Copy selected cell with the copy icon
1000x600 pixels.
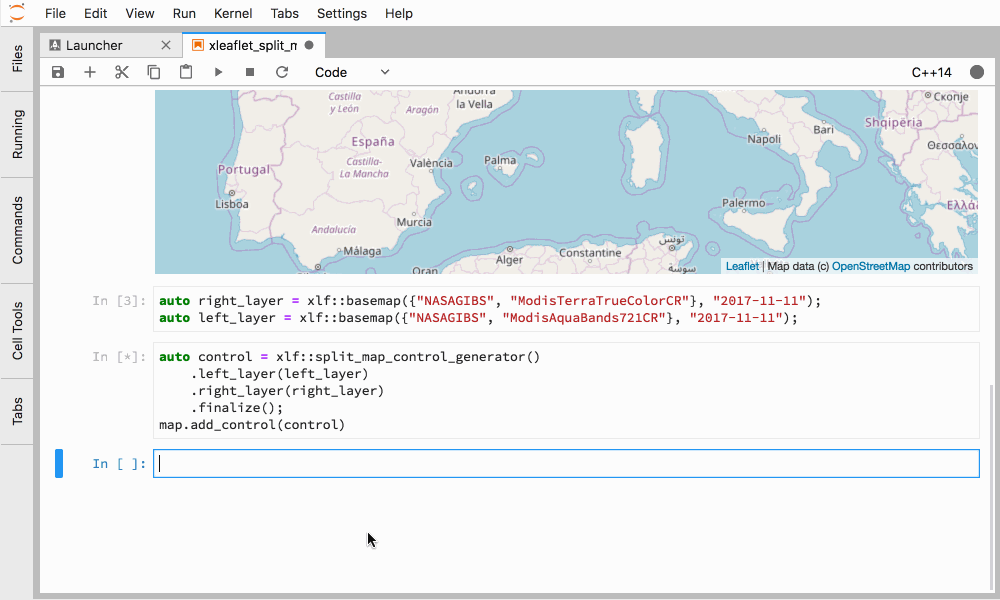pos(154,72)
